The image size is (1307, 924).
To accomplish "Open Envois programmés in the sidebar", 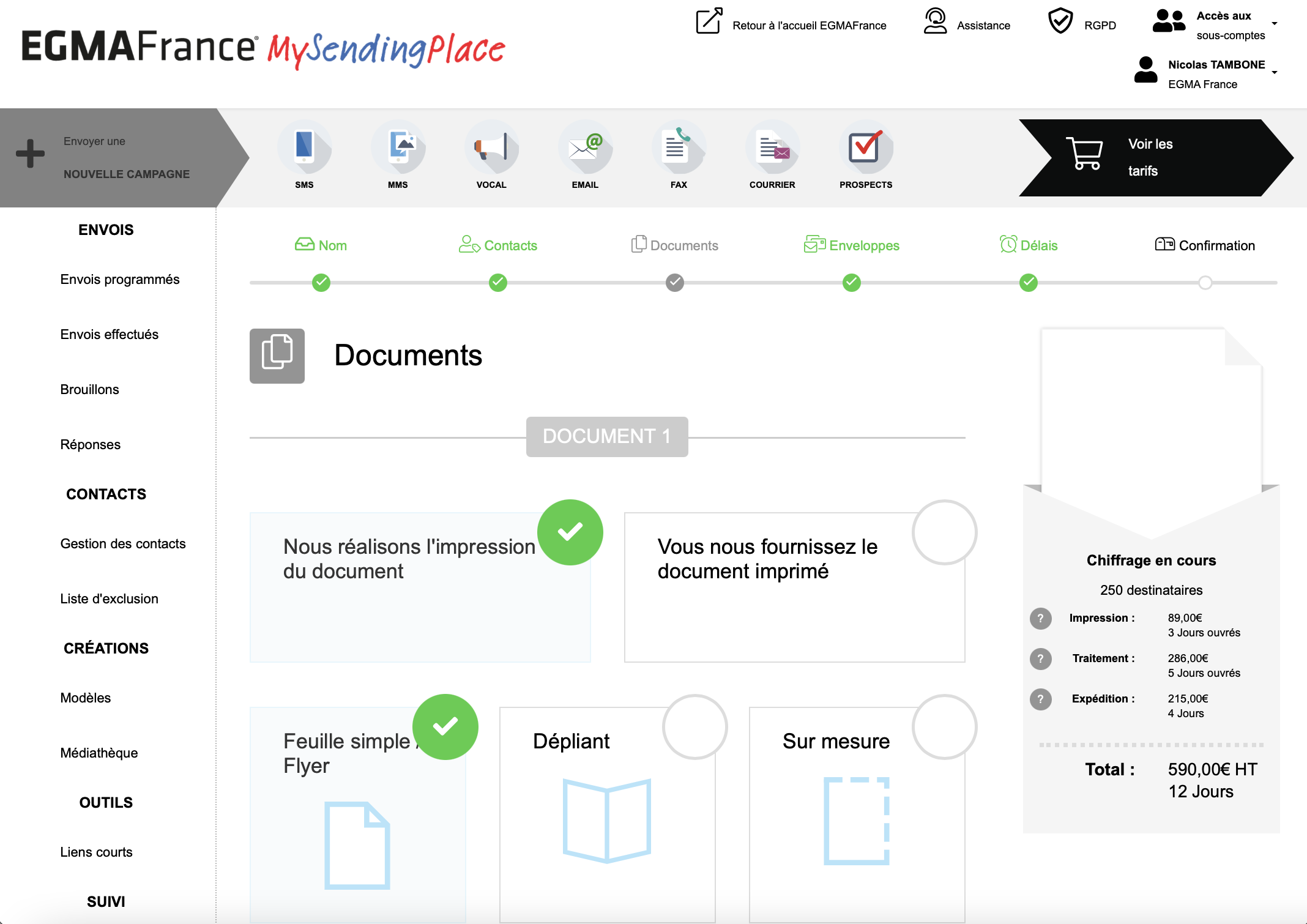I will tap(120, 280).
